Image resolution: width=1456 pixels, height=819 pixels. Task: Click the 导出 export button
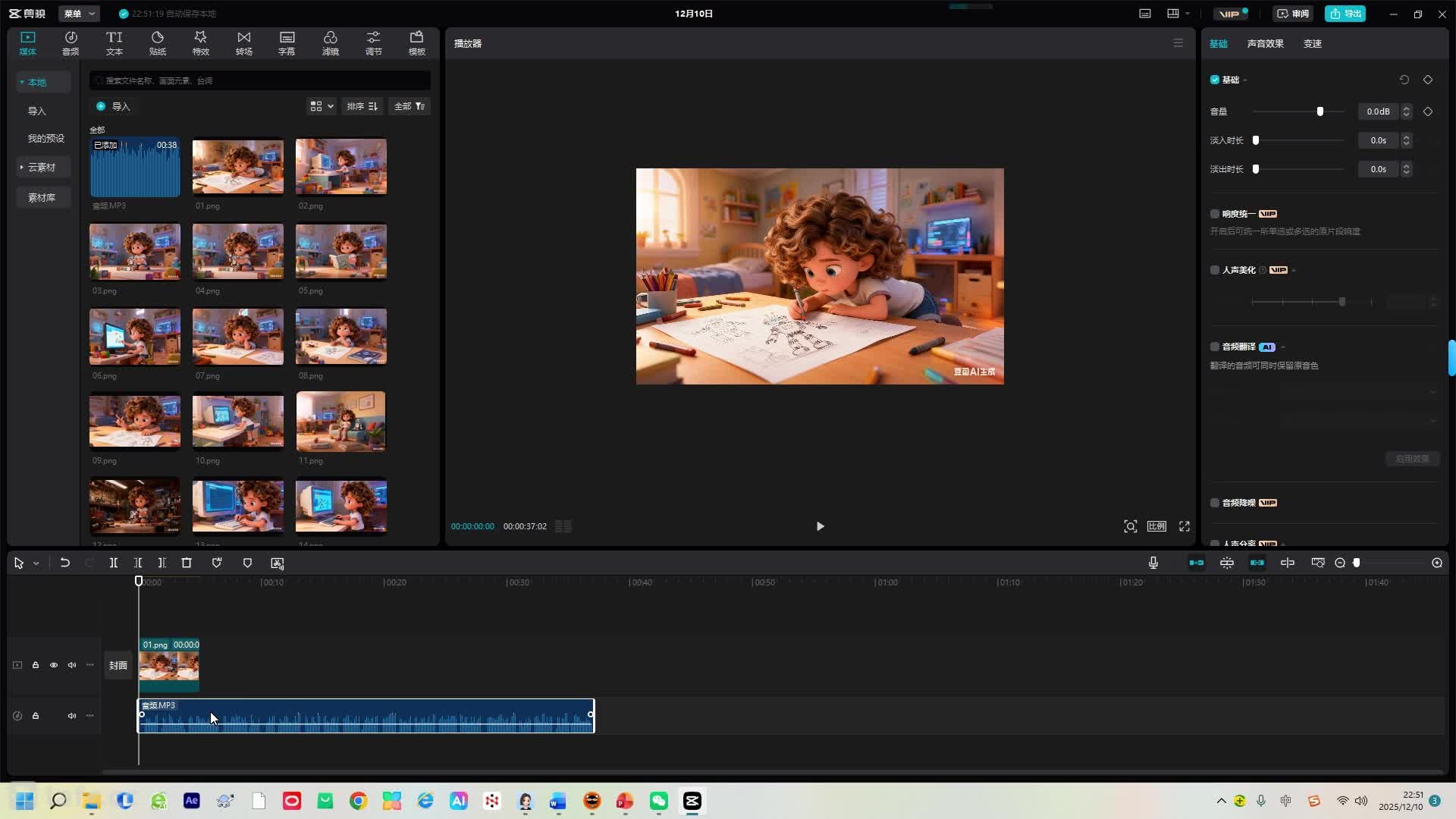[1345, 14]
